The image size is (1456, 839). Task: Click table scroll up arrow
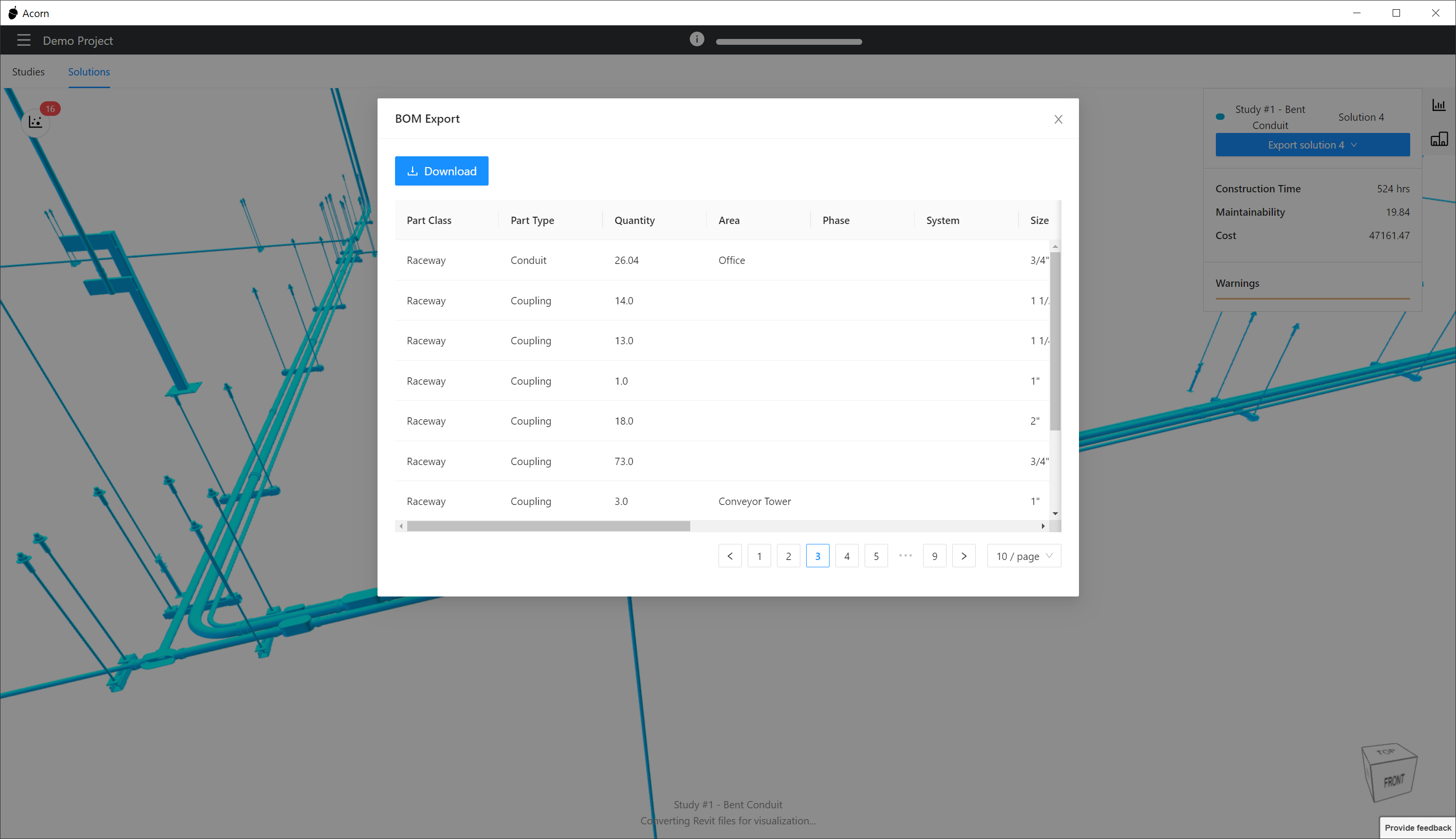click(x=1055, y=246)
